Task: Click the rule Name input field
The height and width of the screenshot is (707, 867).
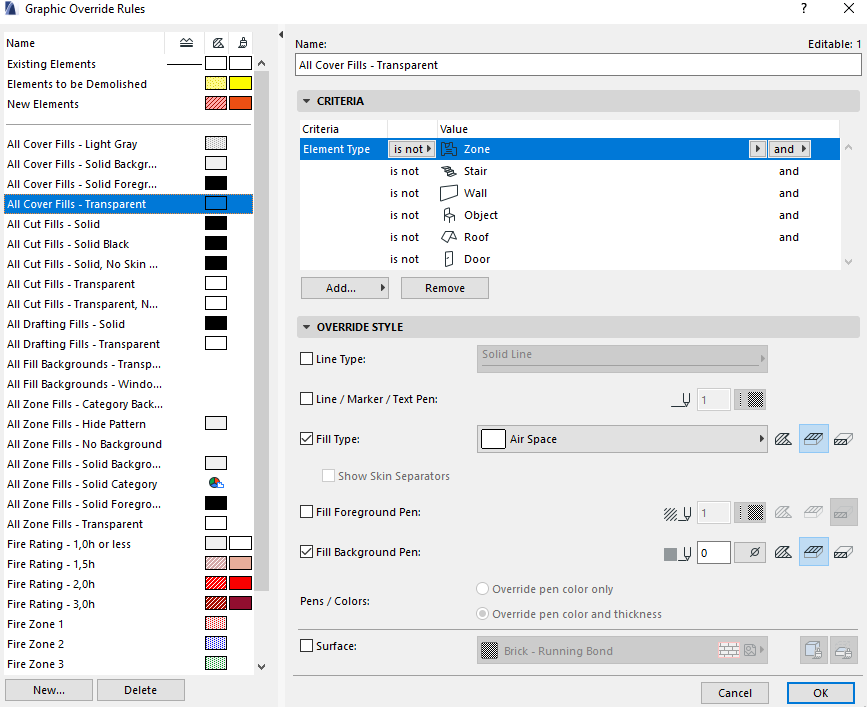Action: [578, 65]
